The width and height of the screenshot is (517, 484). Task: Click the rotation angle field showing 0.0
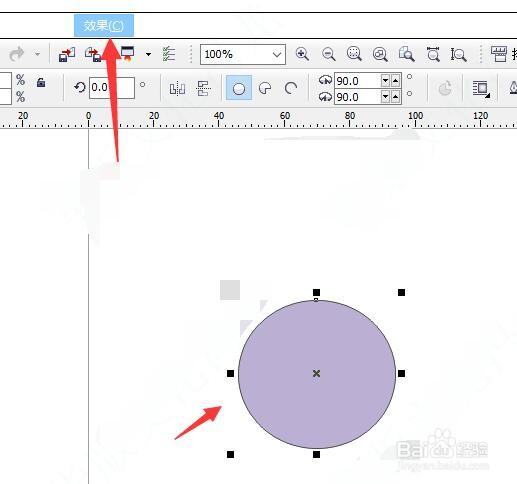pyautogui.click(x=112, y=88)
